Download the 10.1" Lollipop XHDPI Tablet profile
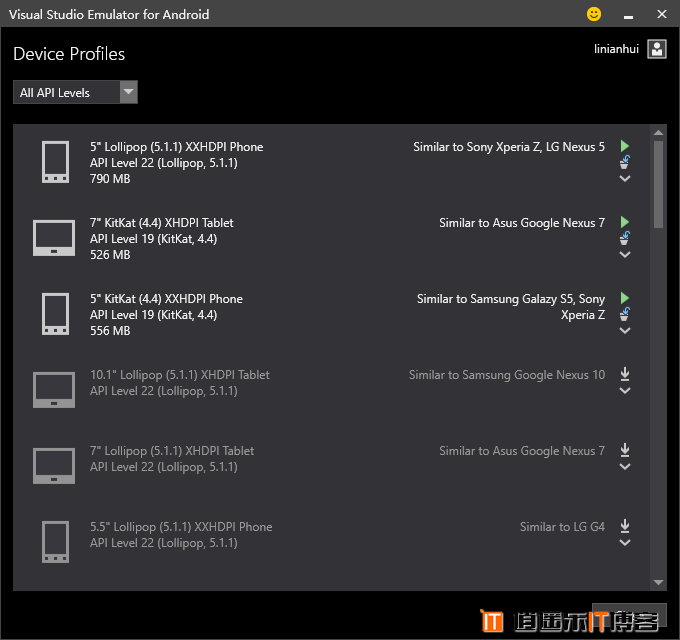This screenshot has height=640, width=680. click(624, 374)
